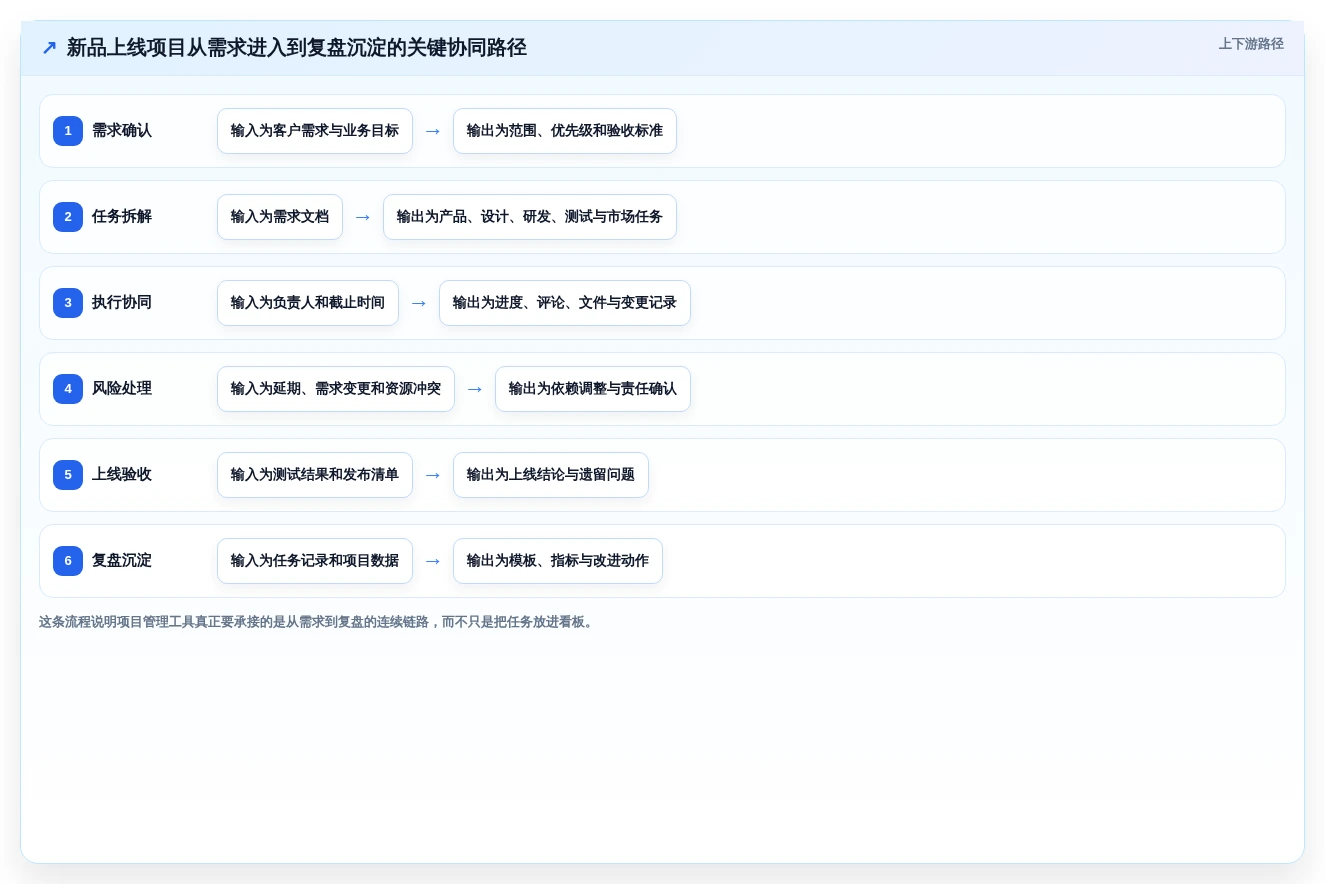
Task: Open the 输出为产品、设计、研发、测试与市场任务 box
Action: 530,217
